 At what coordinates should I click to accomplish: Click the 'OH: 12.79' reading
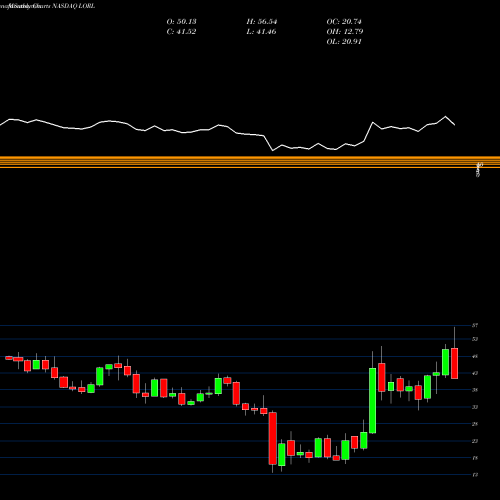click(x=345, y=31)
